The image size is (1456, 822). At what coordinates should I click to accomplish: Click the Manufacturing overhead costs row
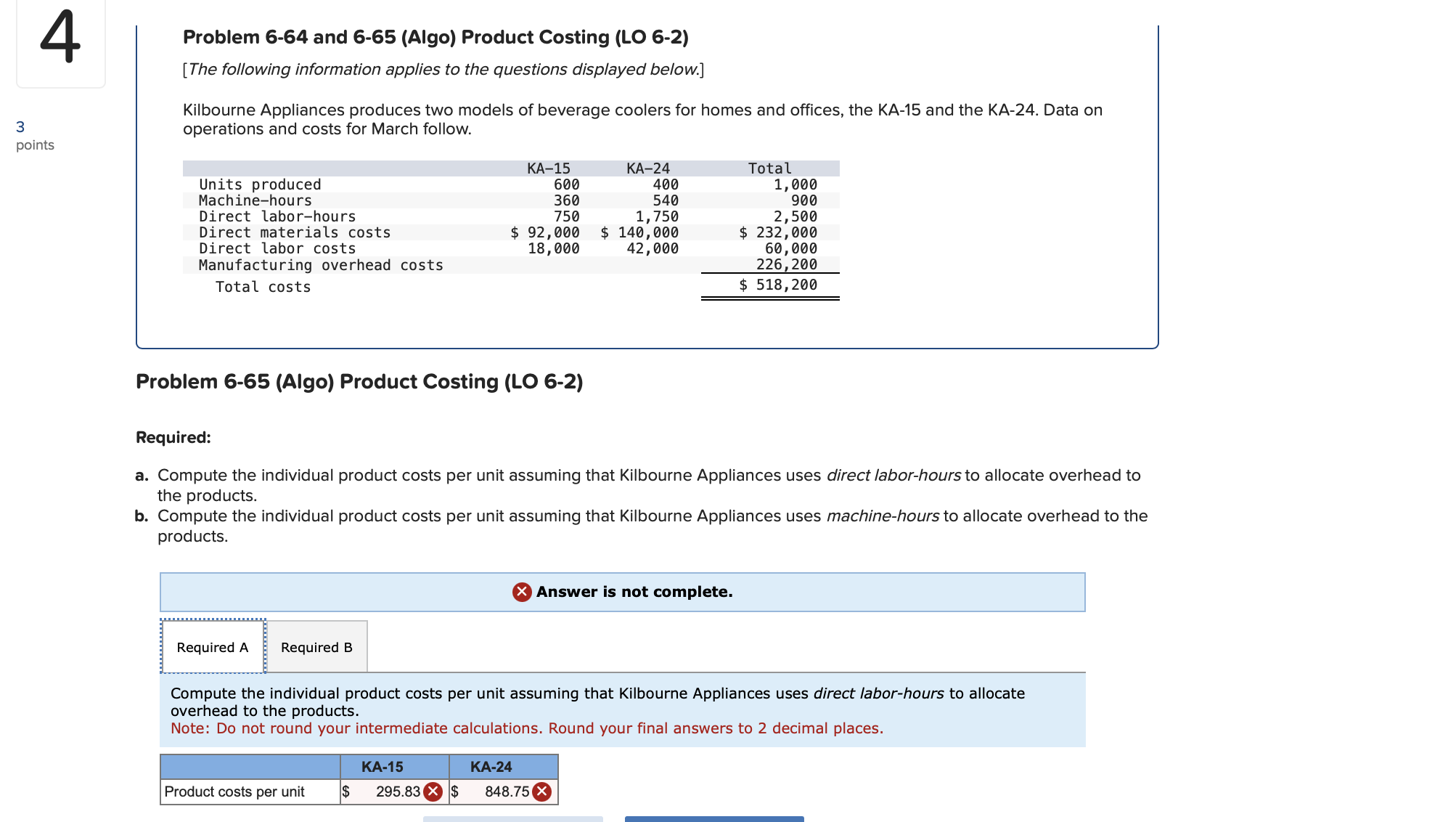[x=321, y=264]
